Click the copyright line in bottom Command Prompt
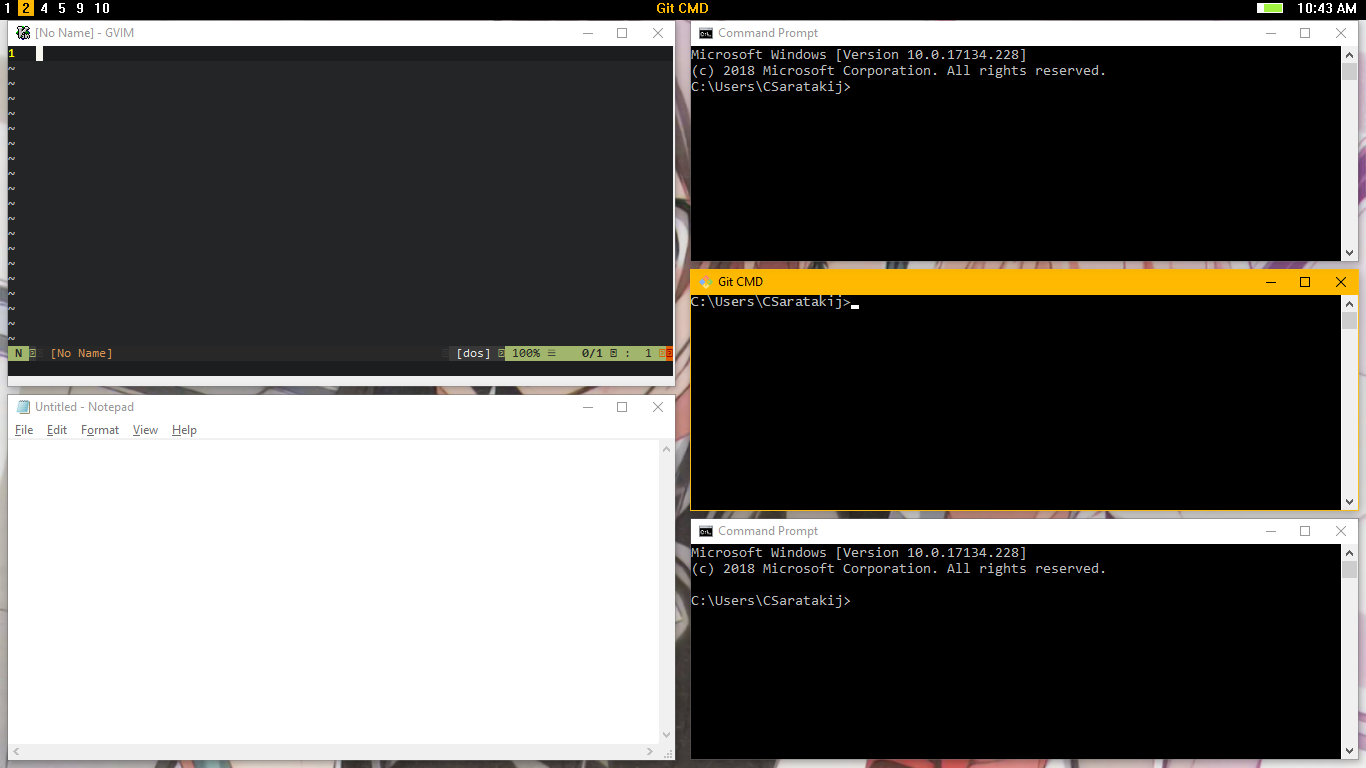 pos(899,569)
